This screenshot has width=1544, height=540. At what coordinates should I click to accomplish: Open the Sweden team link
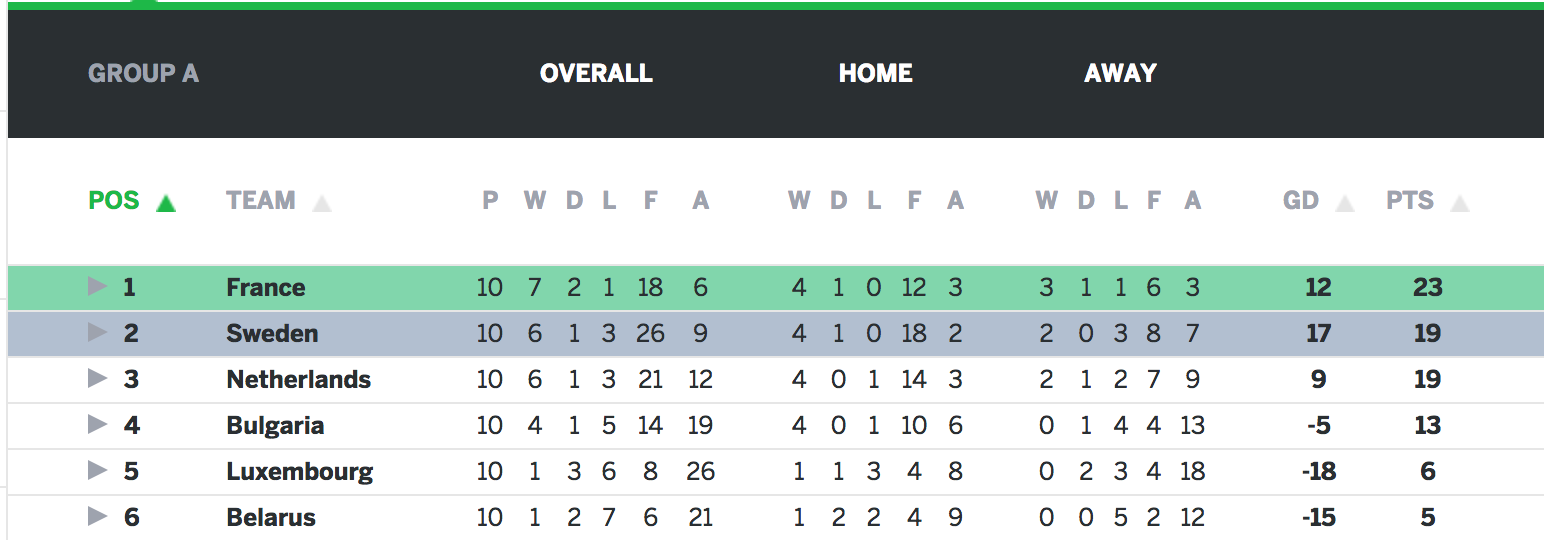click(x=272, y=334)
